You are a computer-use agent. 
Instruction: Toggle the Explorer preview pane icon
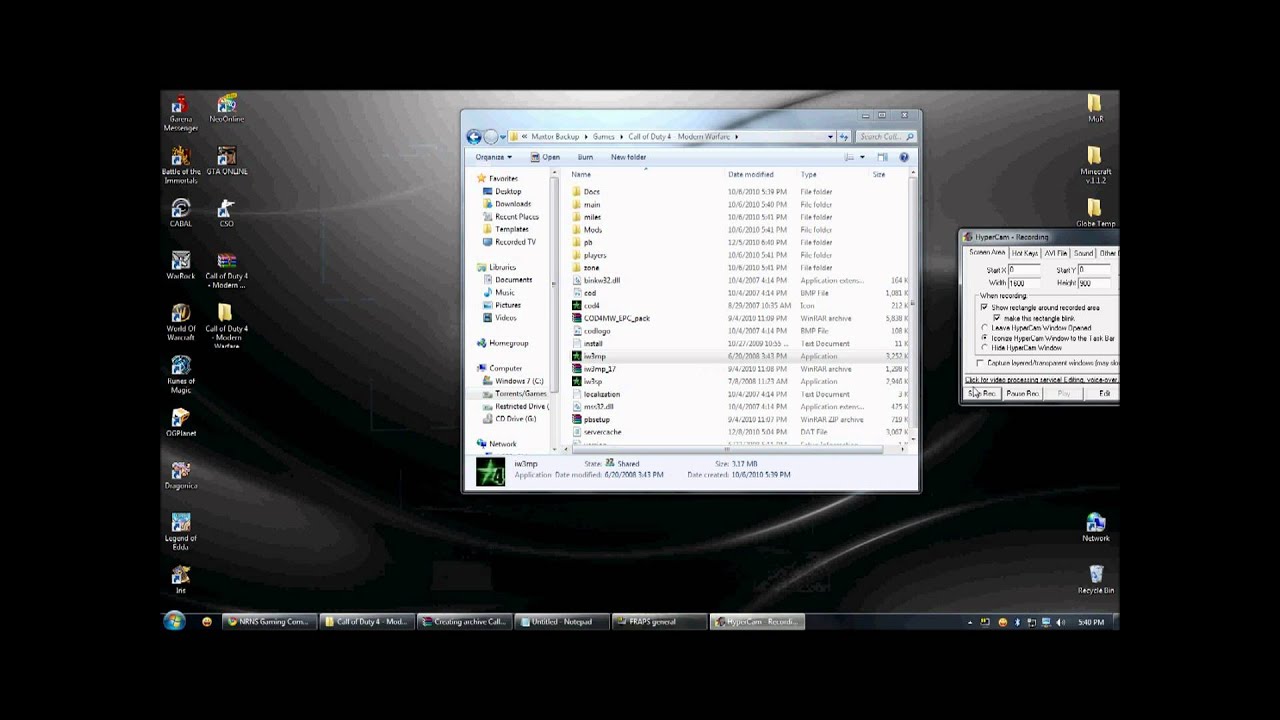pyautogui.click(x=882, y=157)
